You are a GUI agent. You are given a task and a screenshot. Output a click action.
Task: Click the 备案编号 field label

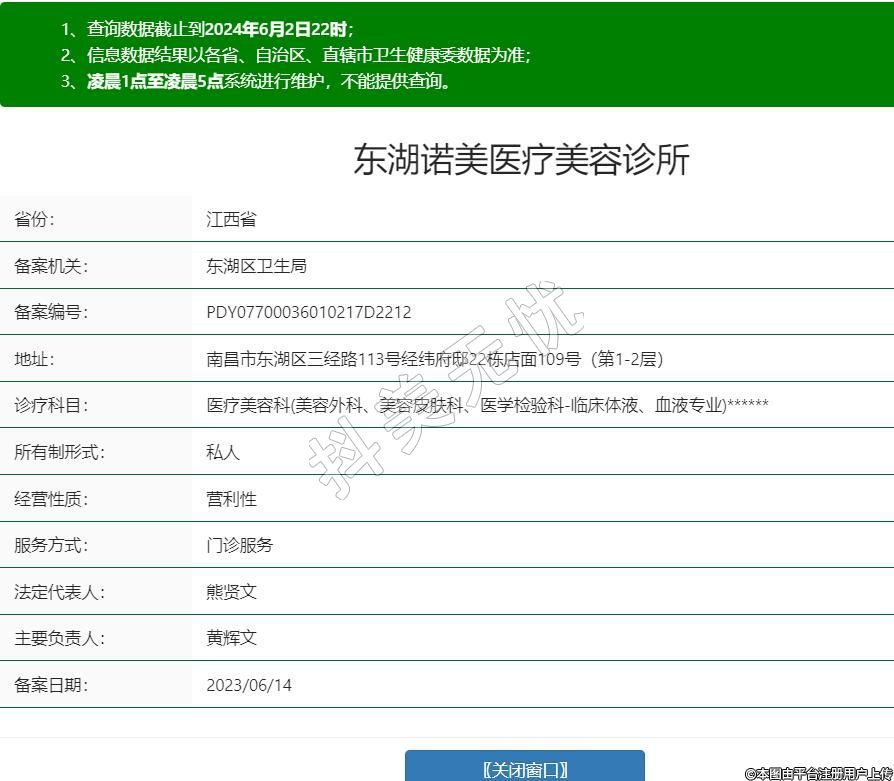(x=51, y=312)
